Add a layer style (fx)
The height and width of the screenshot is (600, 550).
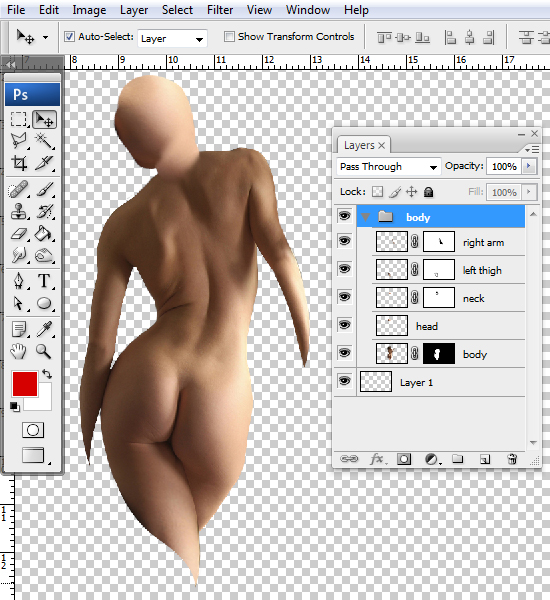(x=377, y=459)
